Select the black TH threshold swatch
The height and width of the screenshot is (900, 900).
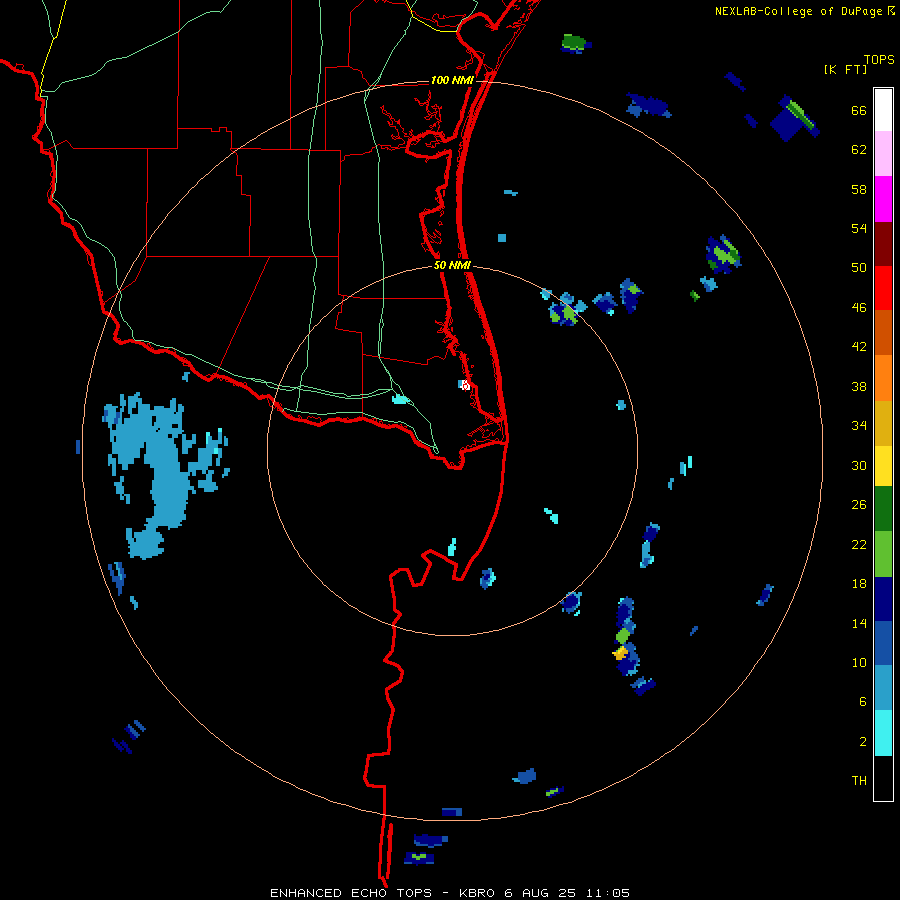[x=883, y=778]
